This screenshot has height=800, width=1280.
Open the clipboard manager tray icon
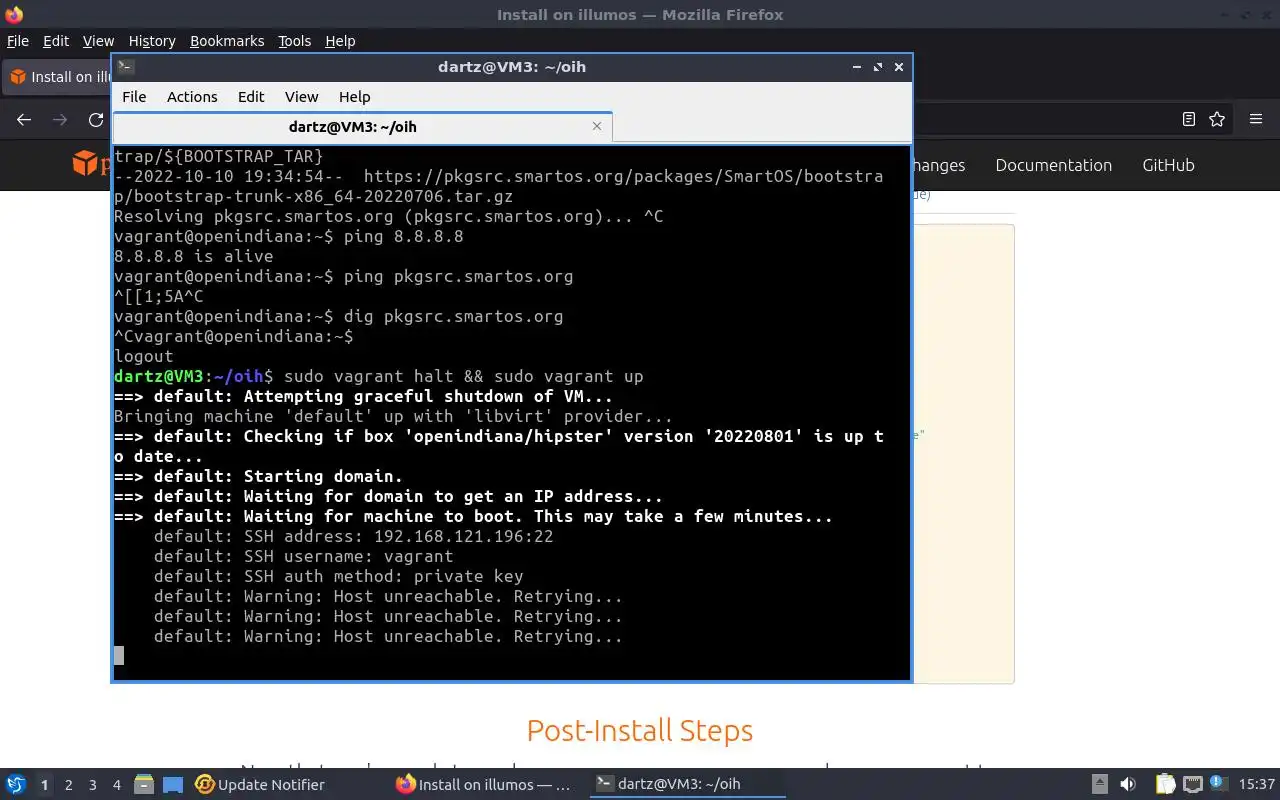point(1166,785)
